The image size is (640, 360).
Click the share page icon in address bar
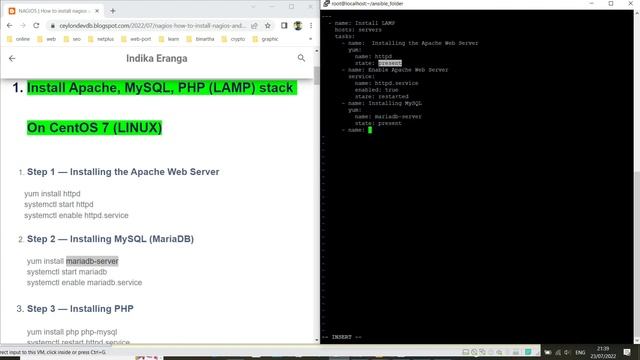254,26
